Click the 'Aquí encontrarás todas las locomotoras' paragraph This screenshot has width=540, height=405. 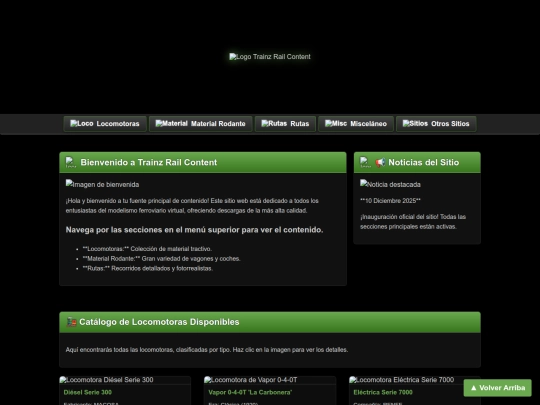(x=207, y=350)
